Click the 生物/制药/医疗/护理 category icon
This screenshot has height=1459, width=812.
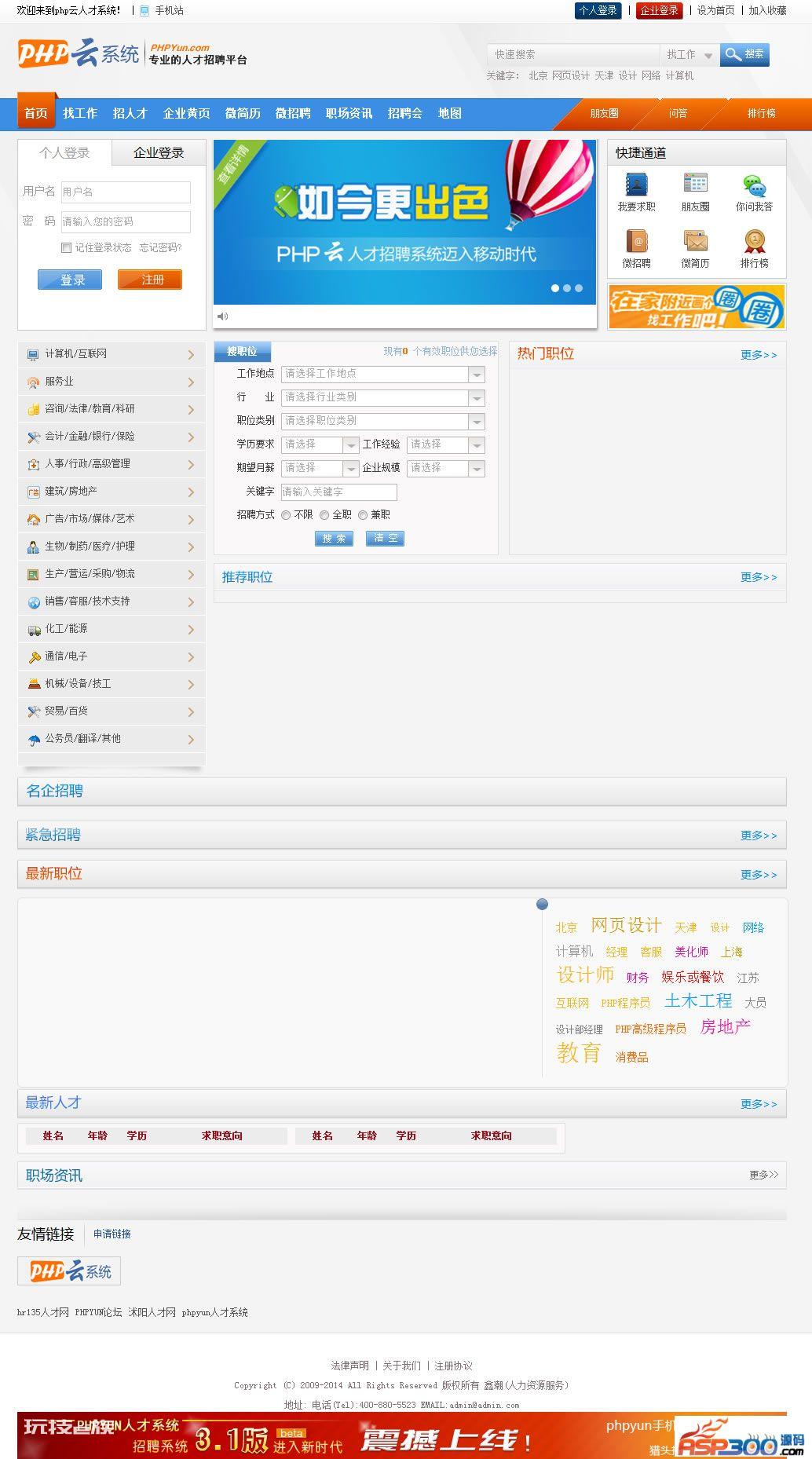coord(33,547)
